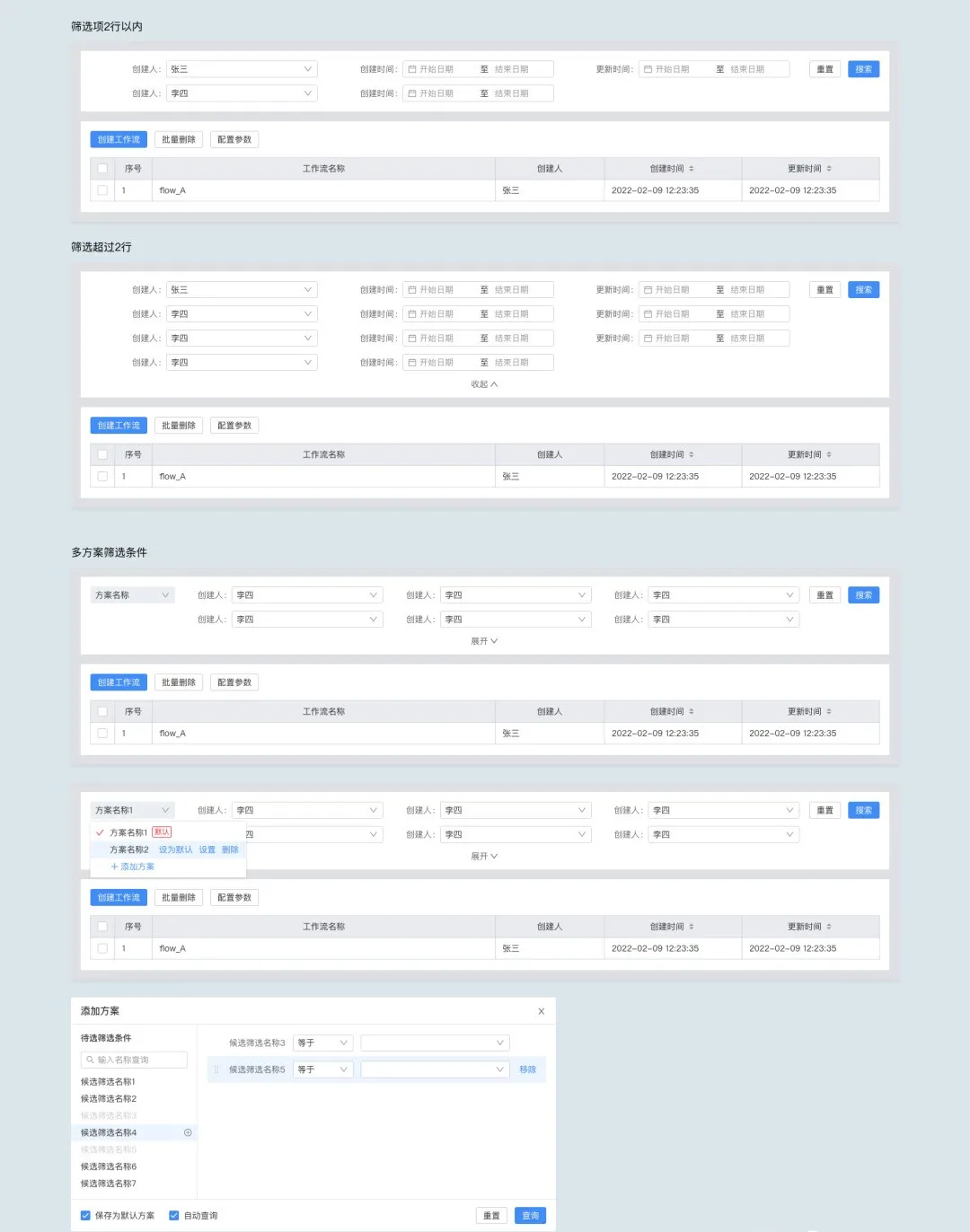Sort 更新时间 in table under unnumbered 方案名称 panel
This screenshot has width=970, height=1232.
pos(829,712)
